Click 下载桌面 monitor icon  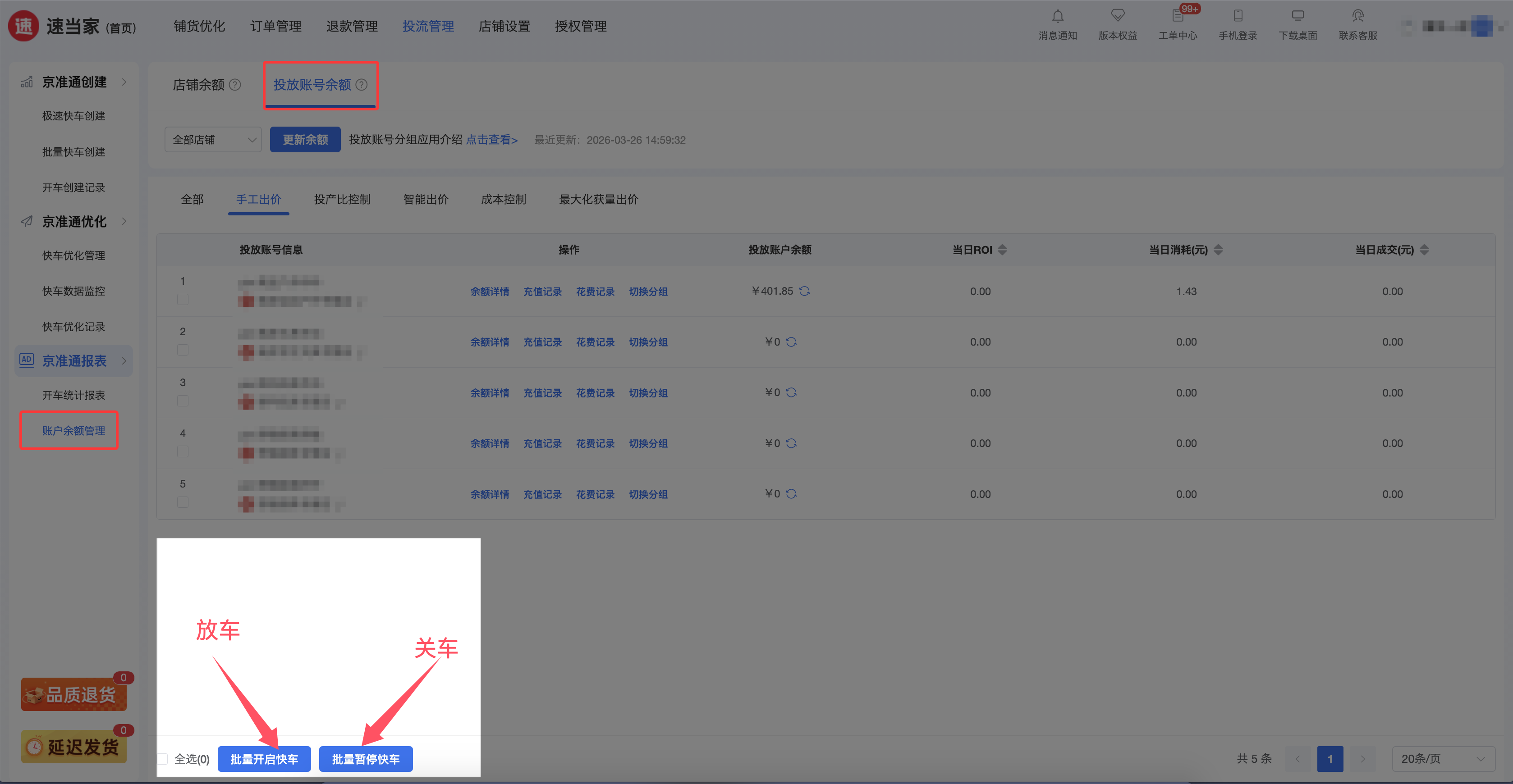(x=1298, y=16)
